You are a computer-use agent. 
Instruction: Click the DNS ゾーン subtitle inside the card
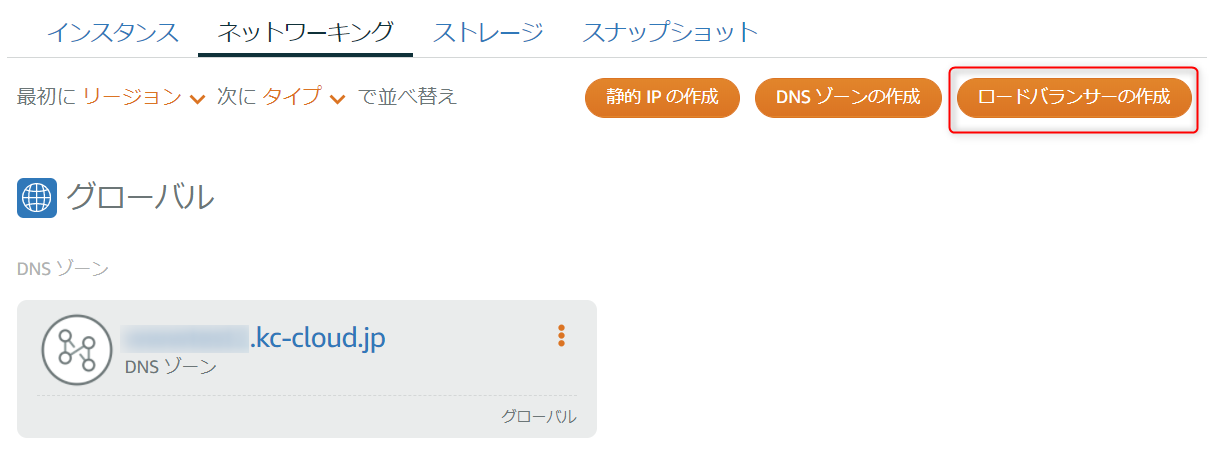171,367
